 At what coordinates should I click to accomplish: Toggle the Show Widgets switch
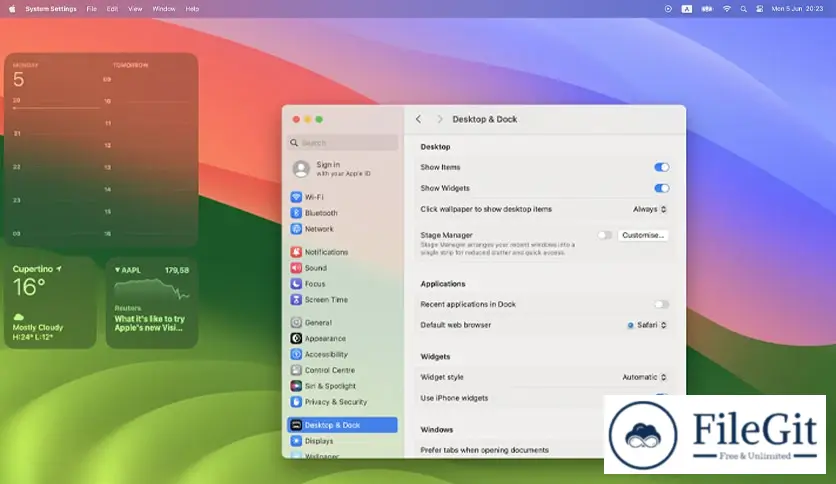661,188
